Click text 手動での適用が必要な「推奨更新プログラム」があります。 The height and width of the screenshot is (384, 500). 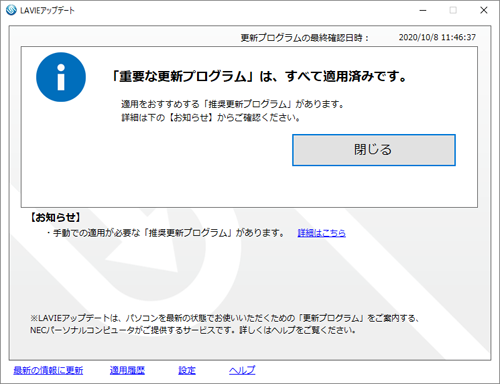pos(168,233)
